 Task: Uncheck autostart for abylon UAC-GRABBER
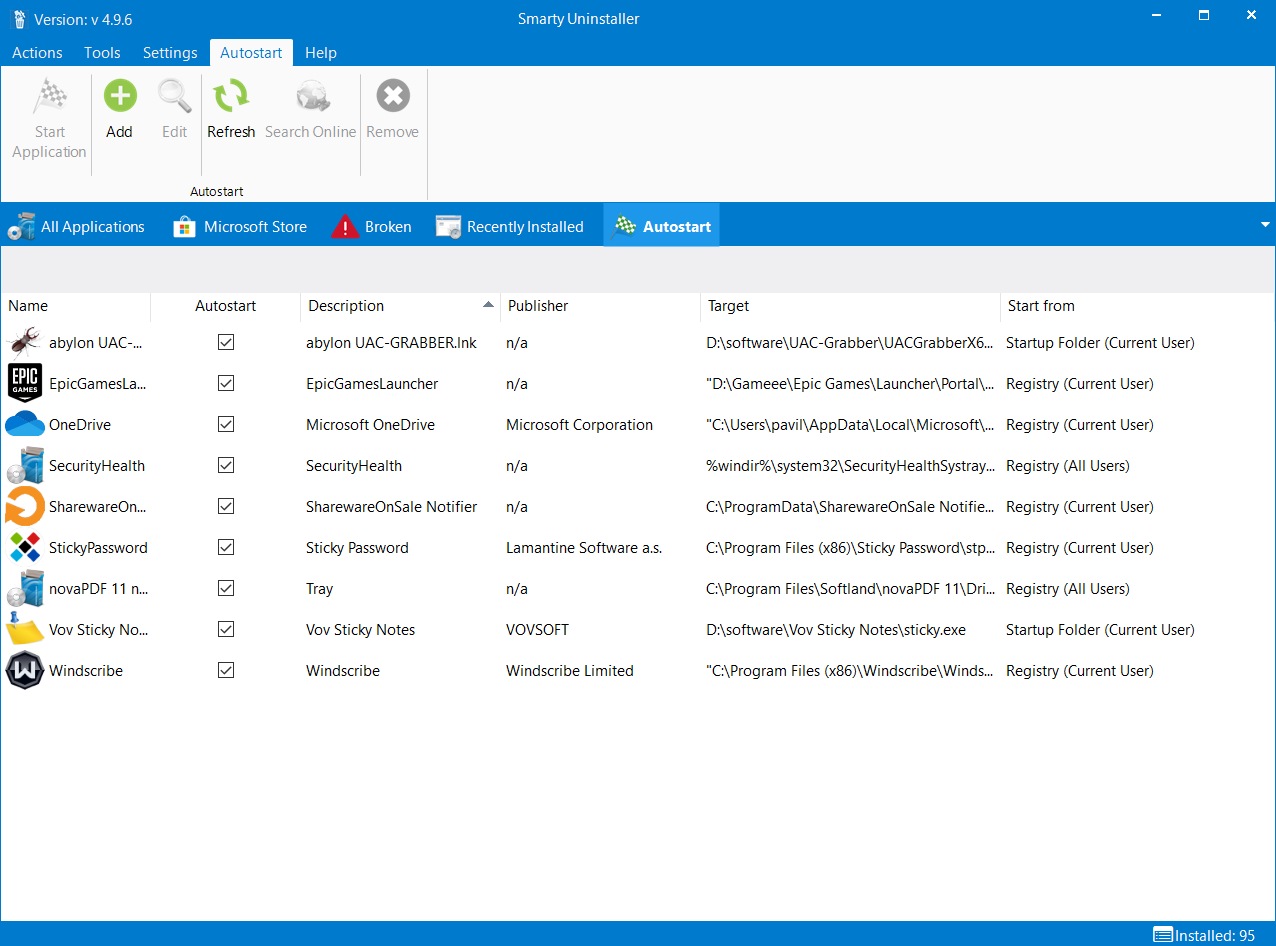click(226, 342)
